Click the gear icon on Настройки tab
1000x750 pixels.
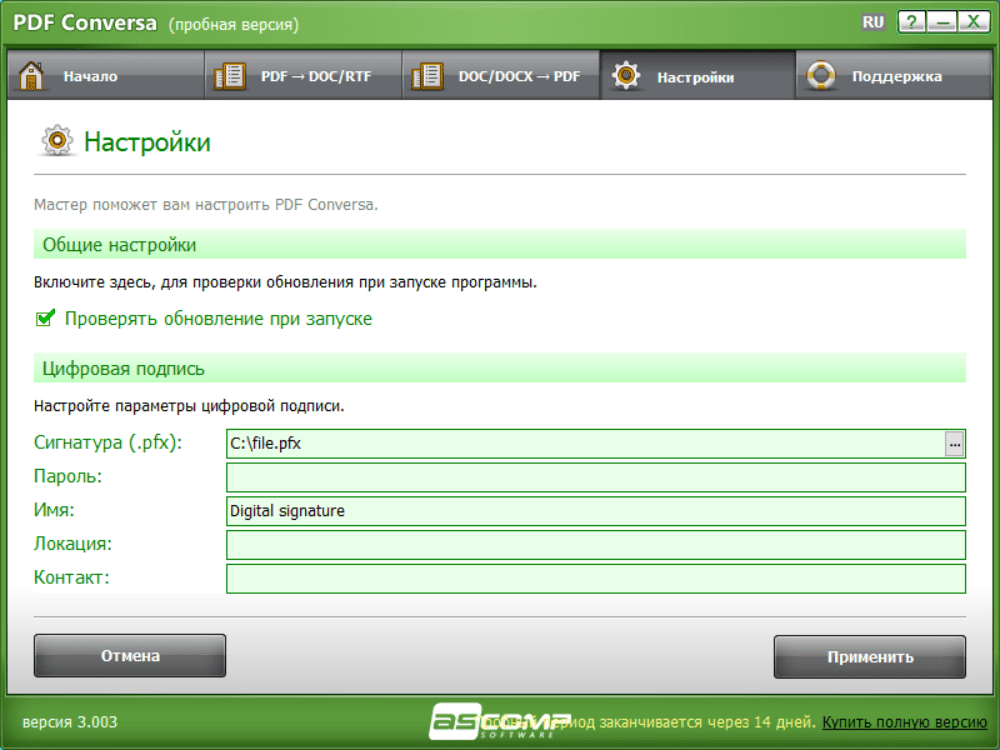pos(626,76)
